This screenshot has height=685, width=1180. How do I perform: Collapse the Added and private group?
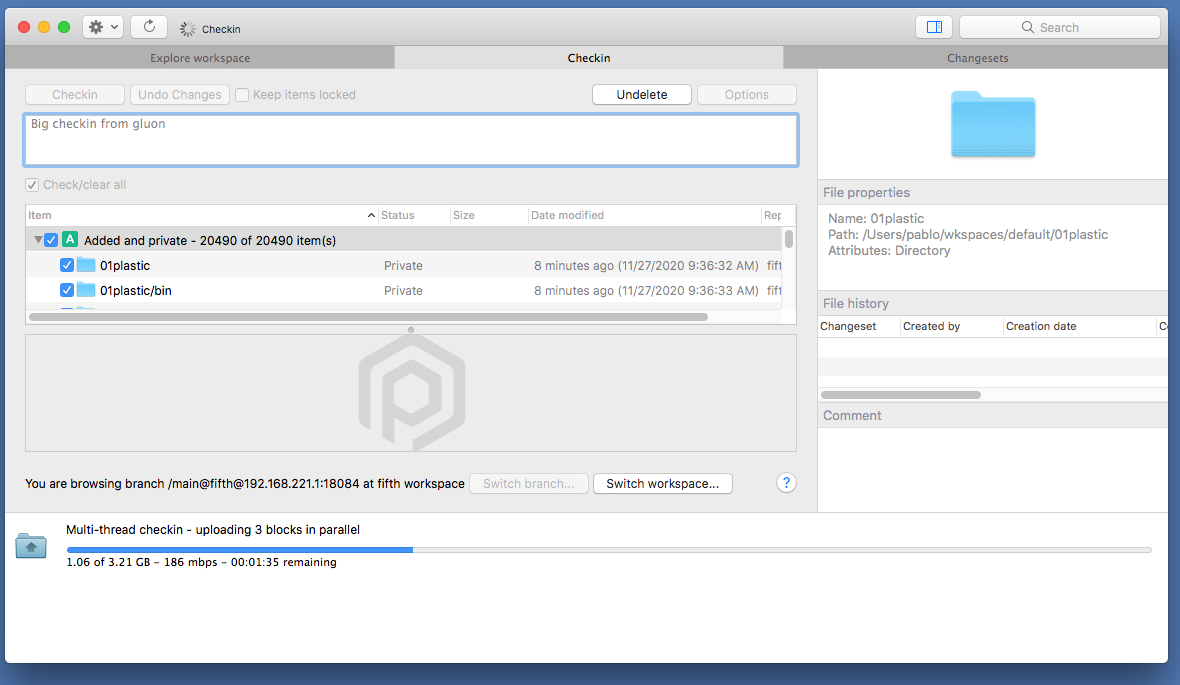point(37,239)
